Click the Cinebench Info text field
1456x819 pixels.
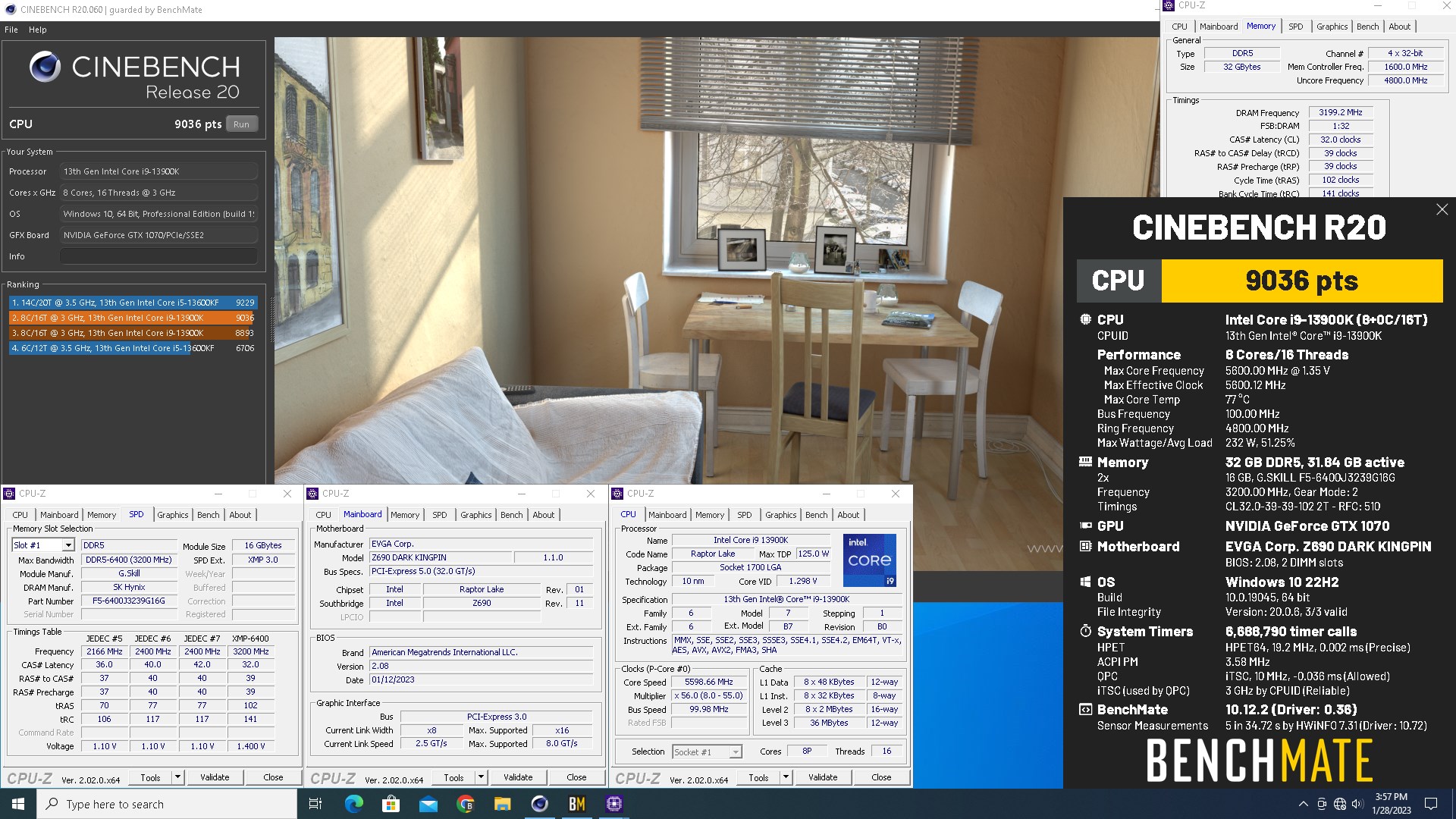[x=158, y=256]
